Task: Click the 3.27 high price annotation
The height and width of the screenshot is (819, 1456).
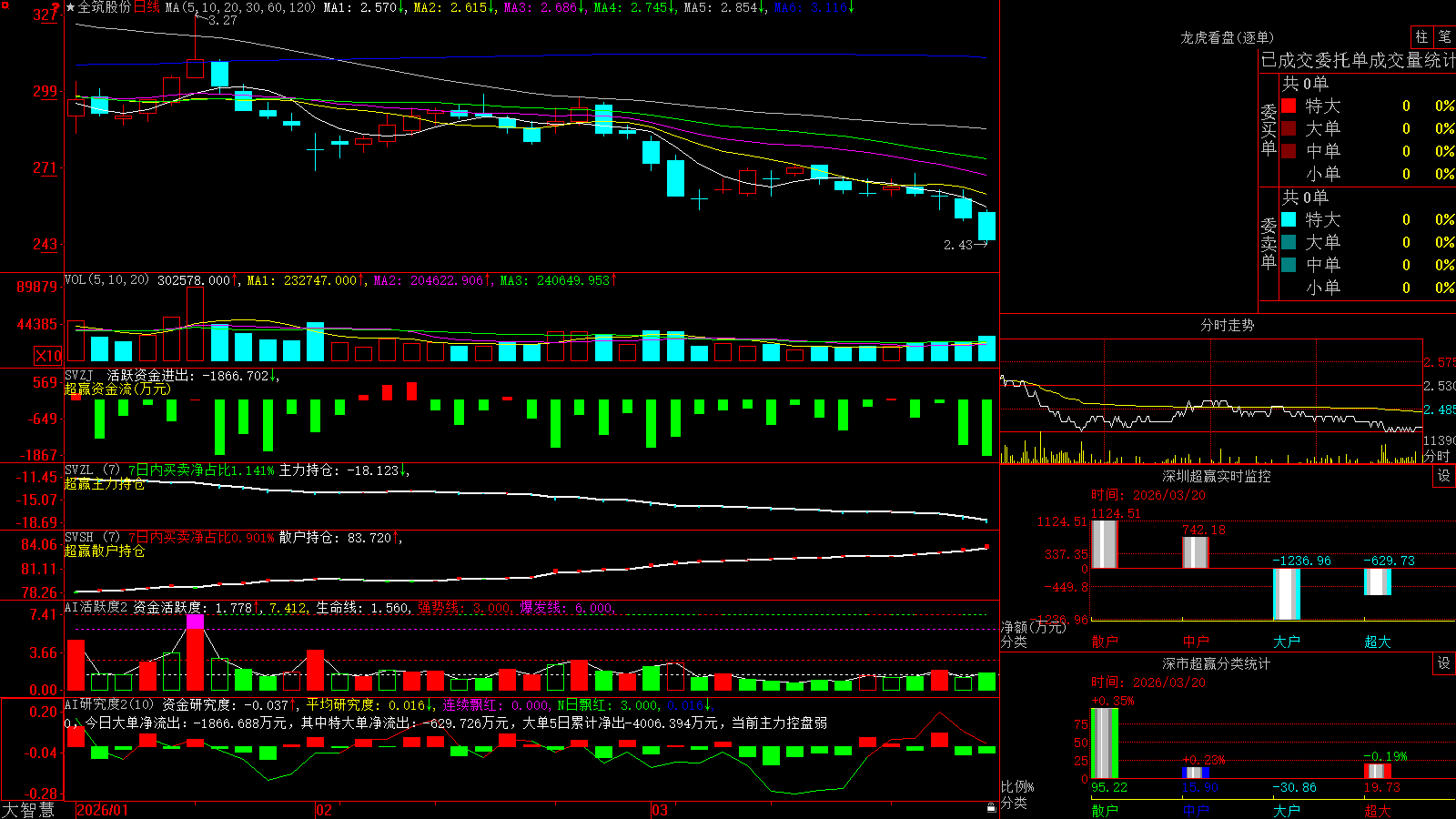Action: point(222,20)
